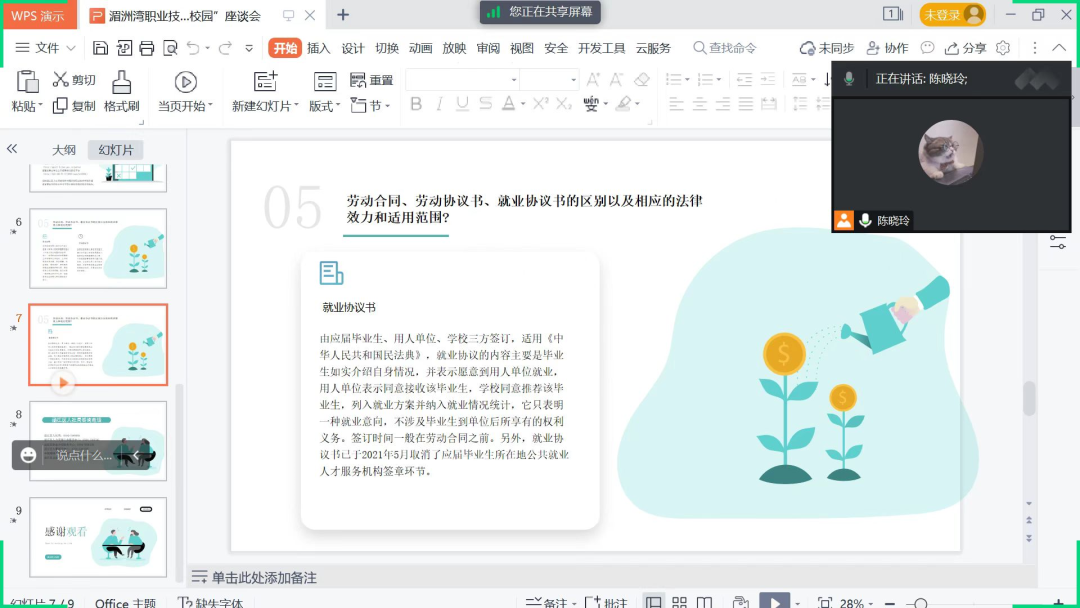Screen dimensions: 1080x608
Task: Open the Layout (版式) dropdown
Action: (324, 106)
